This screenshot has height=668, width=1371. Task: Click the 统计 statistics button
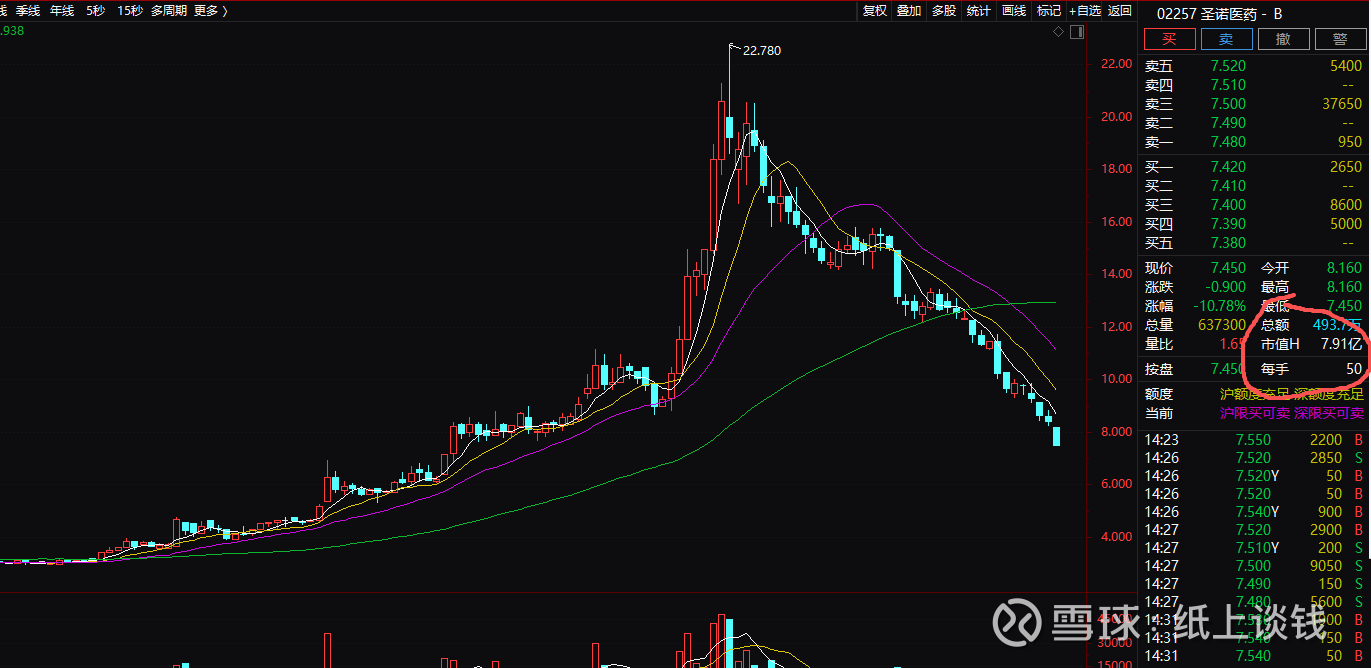[x=979, y=11]
